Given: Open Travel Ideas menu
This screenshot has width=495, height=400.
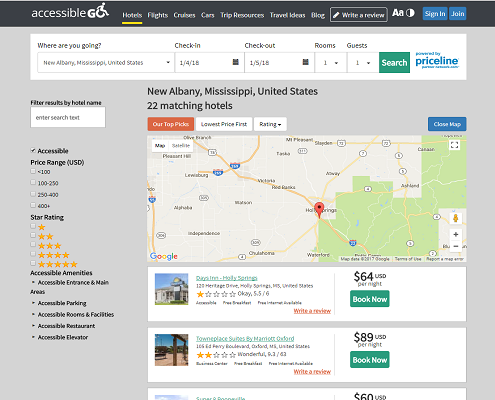Looking at the screenshot, I should [x=287, y=15].
